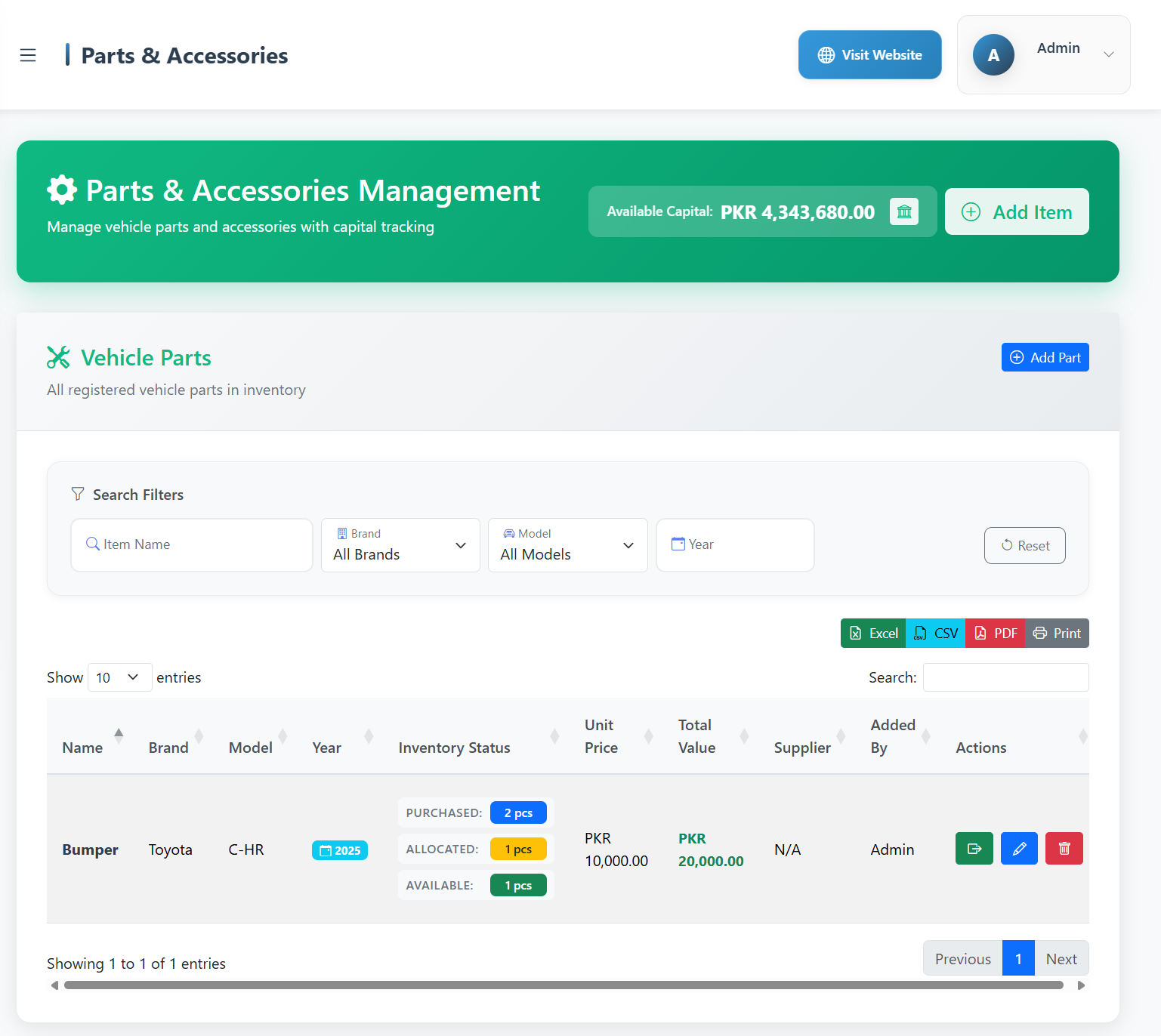Viewport: 1161px width, 1036px height.
Task: Export table as PDF
Action: click(x=995, y=634)
